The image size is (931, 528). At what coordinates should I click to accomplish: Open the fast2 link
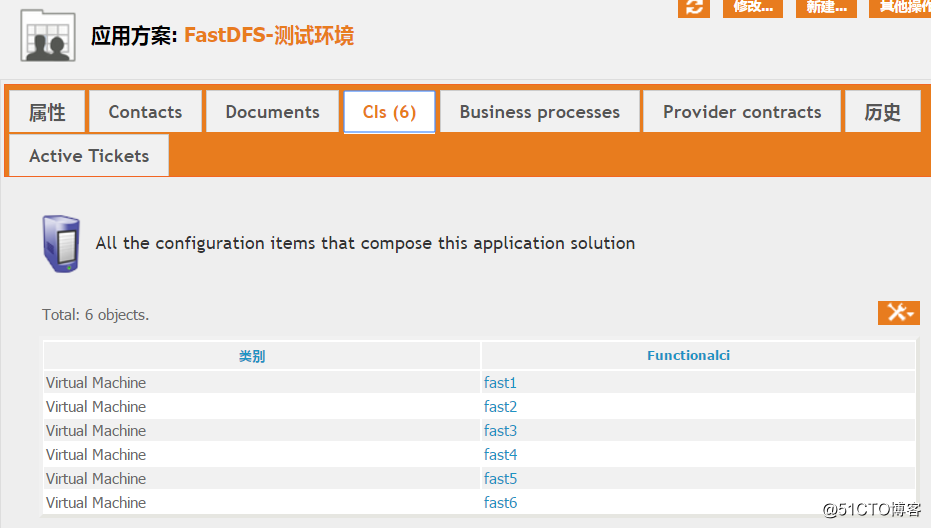(500, 406)
